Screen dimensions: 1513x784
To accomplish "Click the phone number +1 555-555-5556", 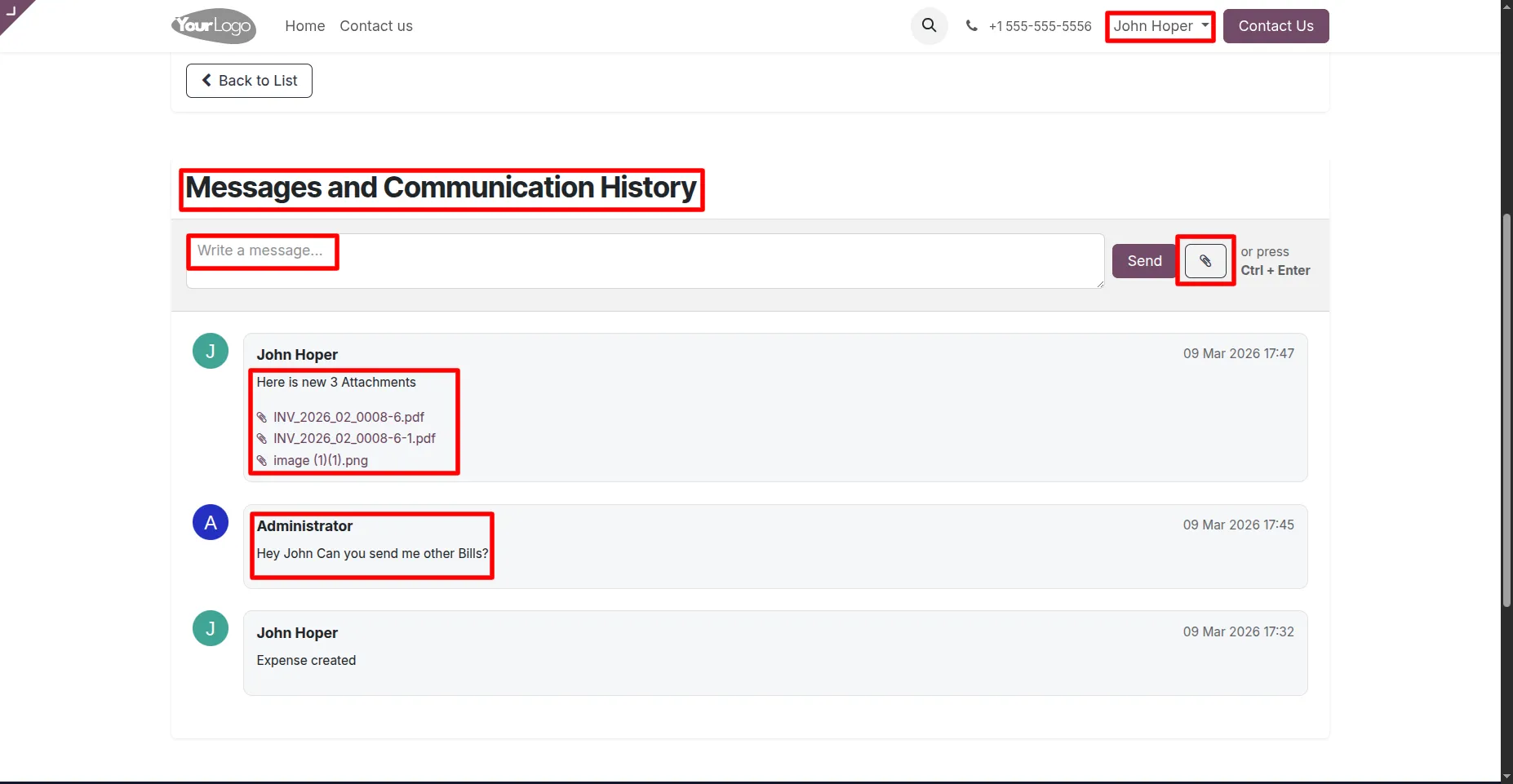I will point(1040,26).
